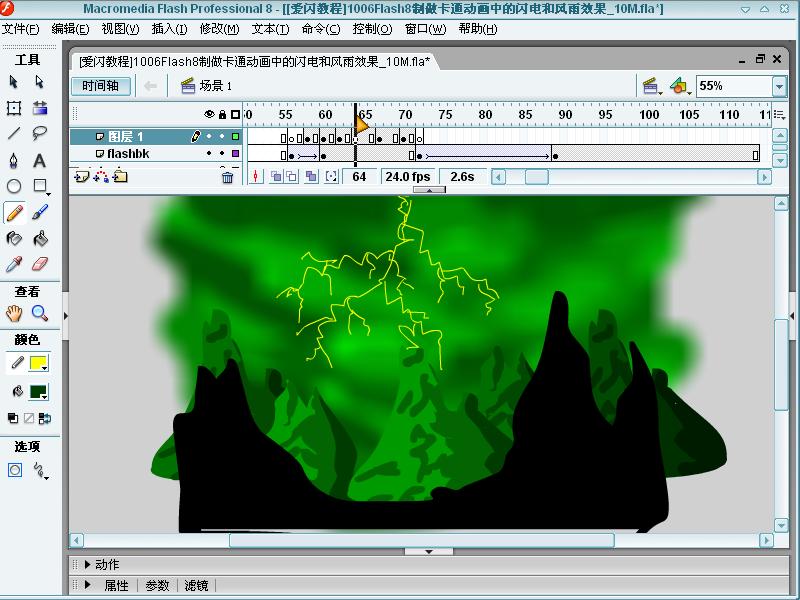The height and width of the screenshot is (600, 800).
Task: Open the stroke color yellow swatch
Action: click(x=39, y=363)
